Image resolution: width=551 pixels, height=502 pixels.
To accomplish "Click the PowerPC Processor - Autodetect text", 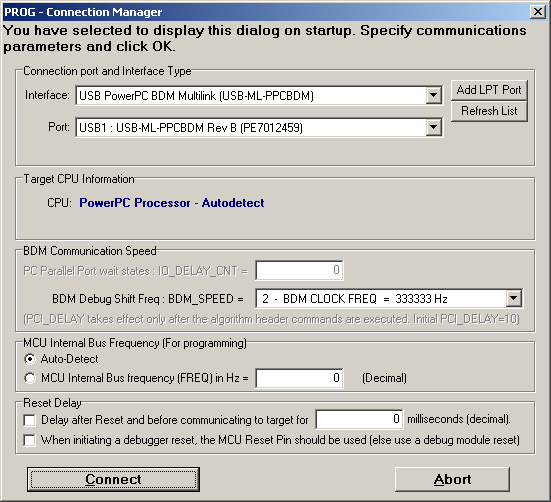I will point(171,203).
